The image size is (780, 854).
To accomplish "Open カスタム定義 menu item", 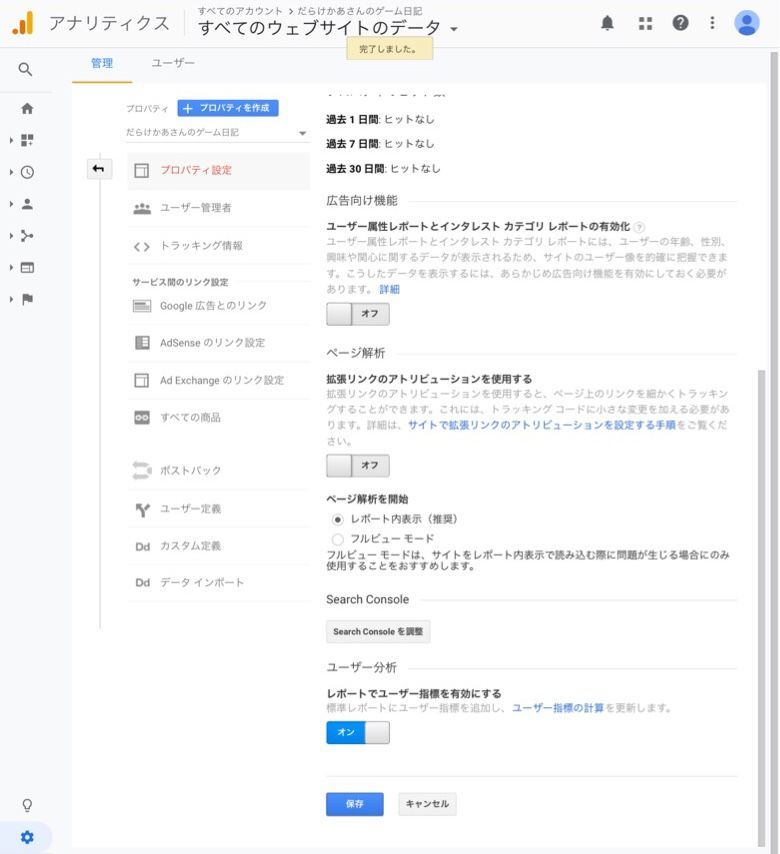I will point(218,546).
